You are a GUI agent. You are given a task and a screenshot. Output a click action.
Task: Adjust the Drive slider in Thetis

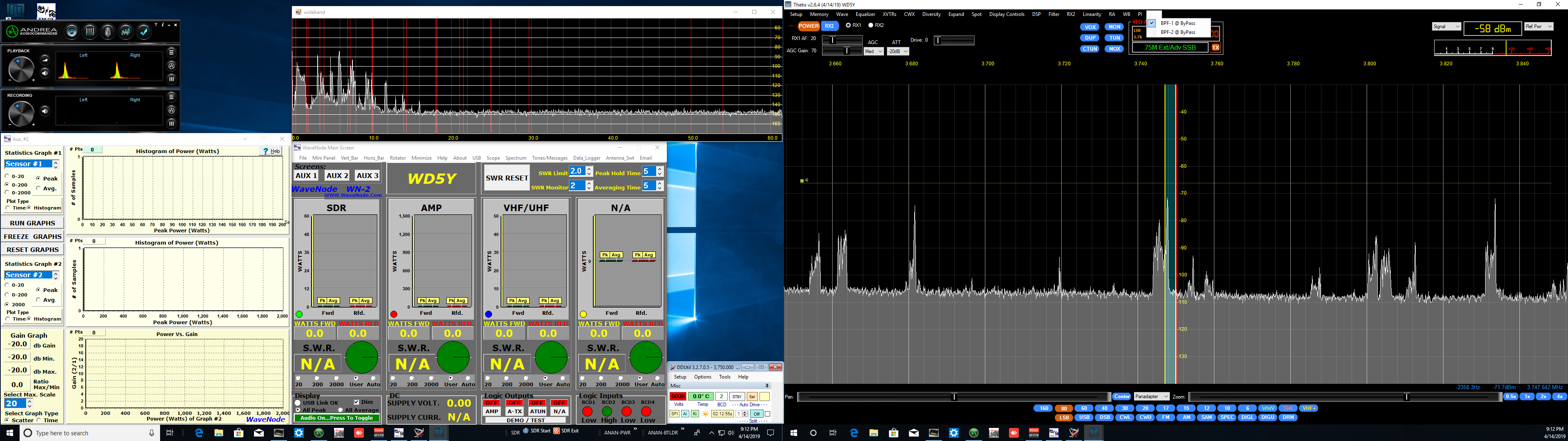click(x=954, y=40)
